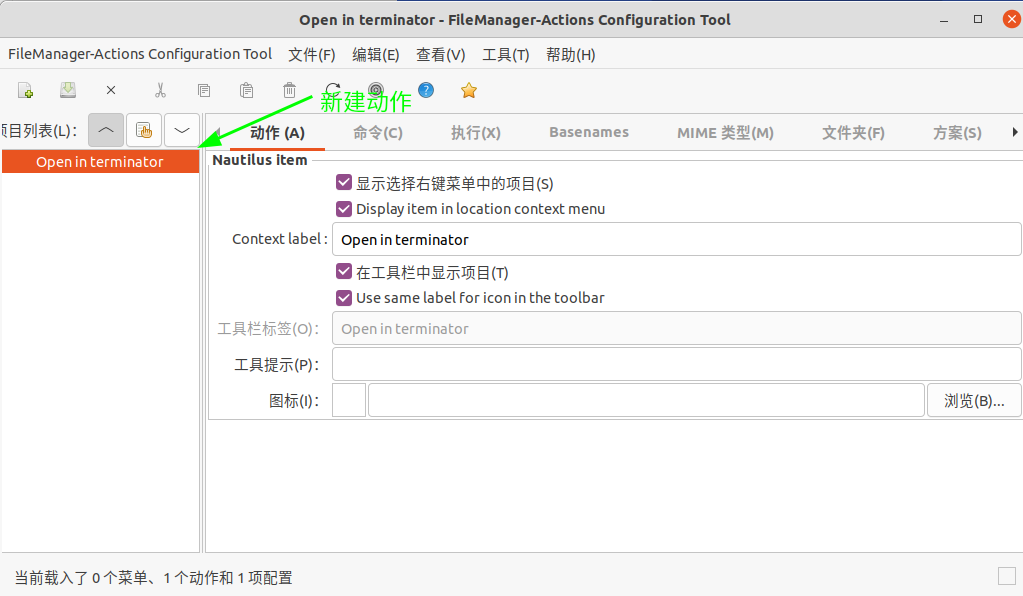Click the 浏览(B)... browse button
Screen dimensions: 1023x596
click(x=974, y=401)
